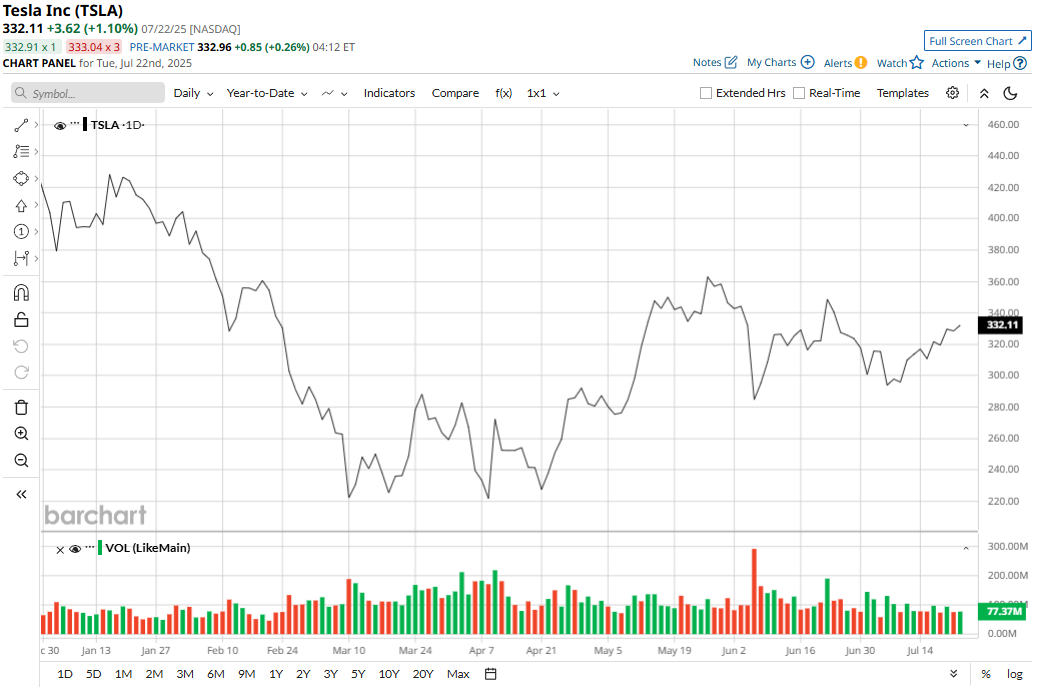The width and height of the screenshot is (1054, 693).
Task: Add TSLA to Watch list star
Action: [917, 63]
